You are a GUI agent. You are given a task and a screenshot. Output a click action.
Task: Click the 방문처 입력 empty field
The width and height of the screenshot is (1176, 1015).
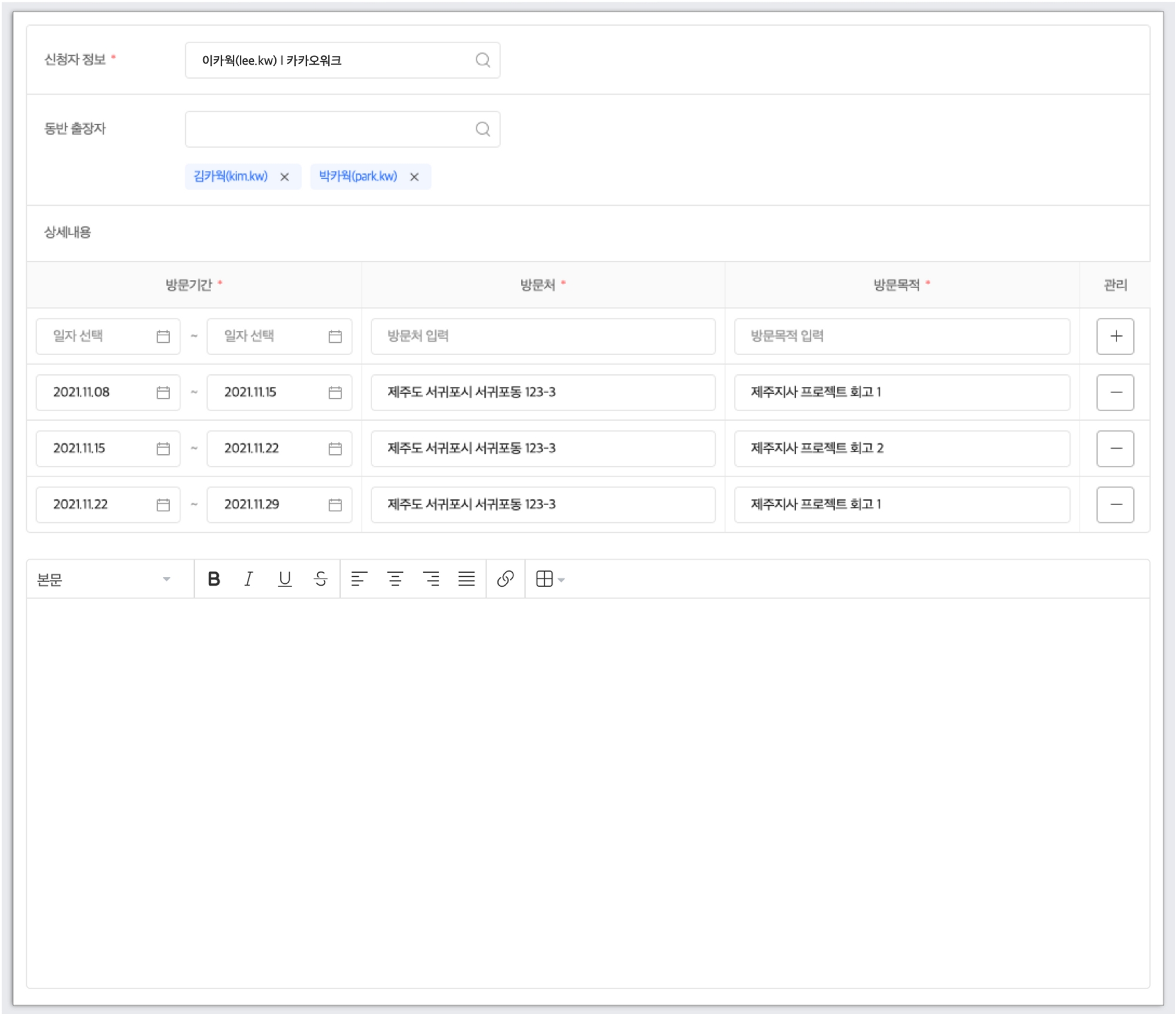pos(543,336)
